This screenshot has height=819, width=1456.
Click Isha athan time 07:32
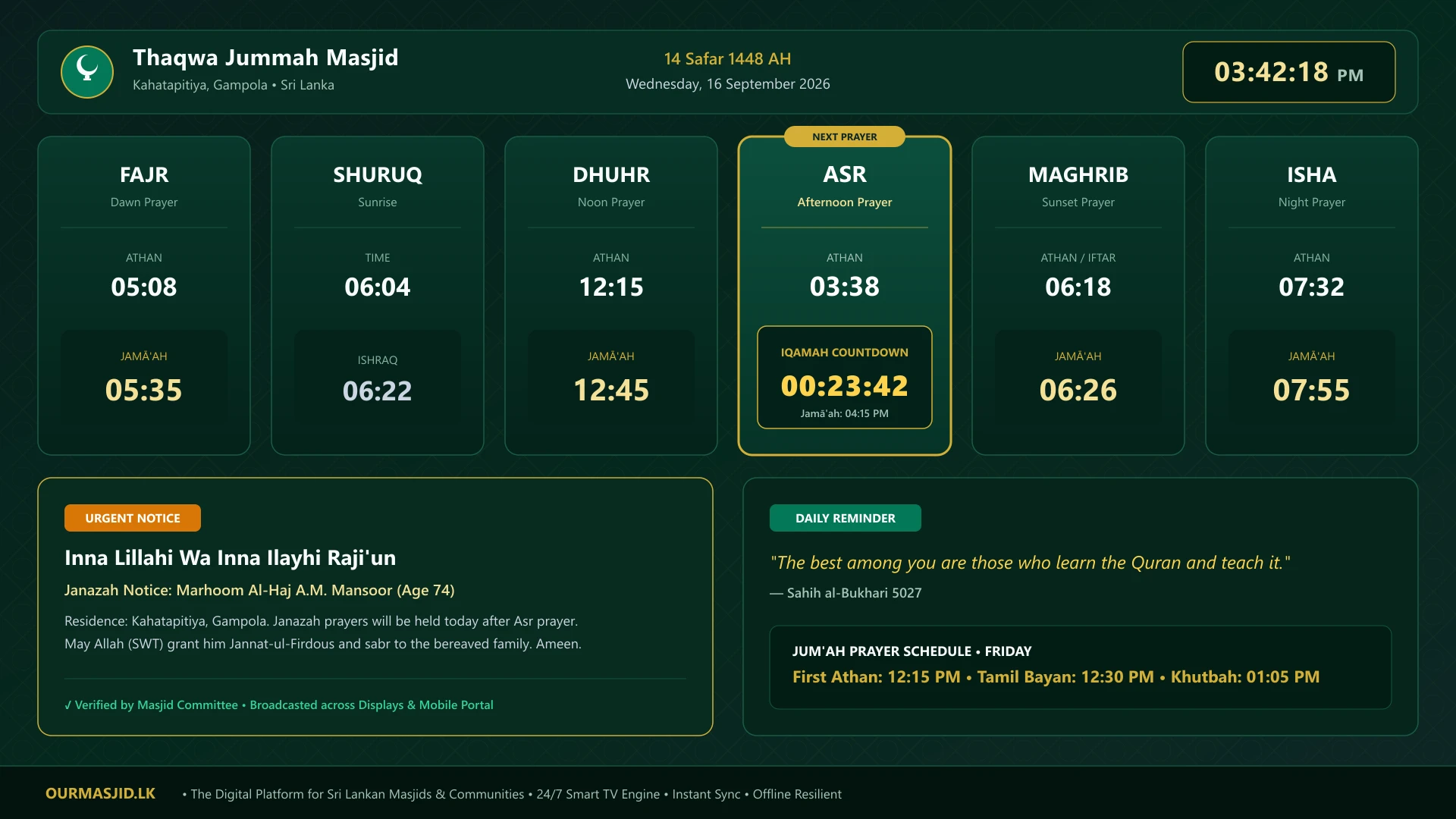tap(1312, 287)
